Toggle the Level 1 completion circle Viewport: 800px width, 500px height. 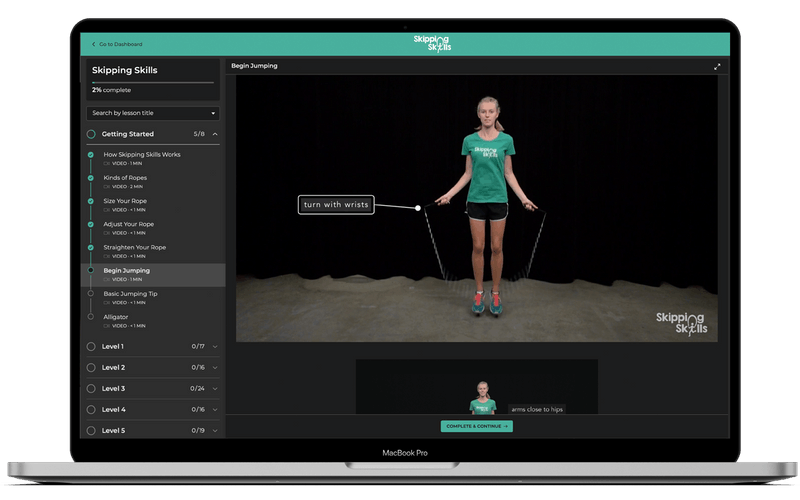point(91,346)
